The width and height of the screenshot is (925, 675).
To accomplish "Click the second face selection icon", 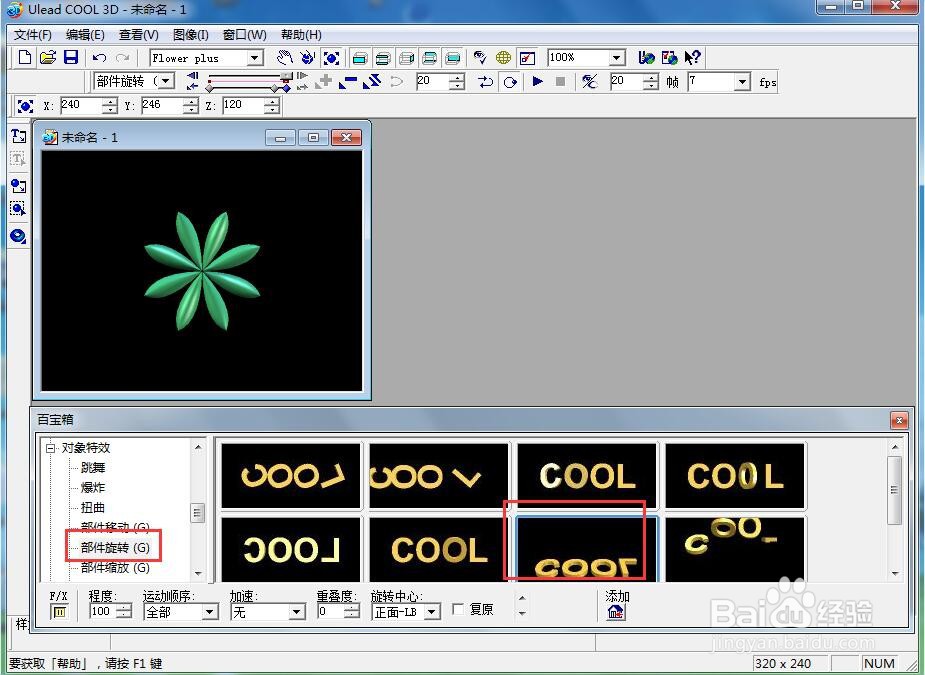I will (383, 58).
